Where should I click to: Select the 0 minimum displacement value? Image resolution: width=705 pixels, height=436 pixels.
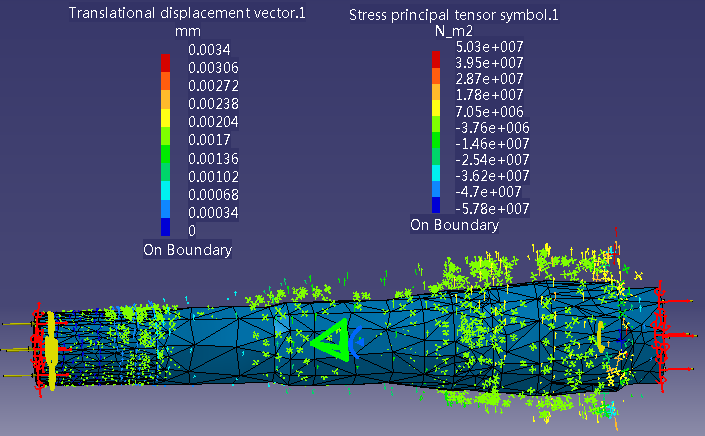click(192, 231)
